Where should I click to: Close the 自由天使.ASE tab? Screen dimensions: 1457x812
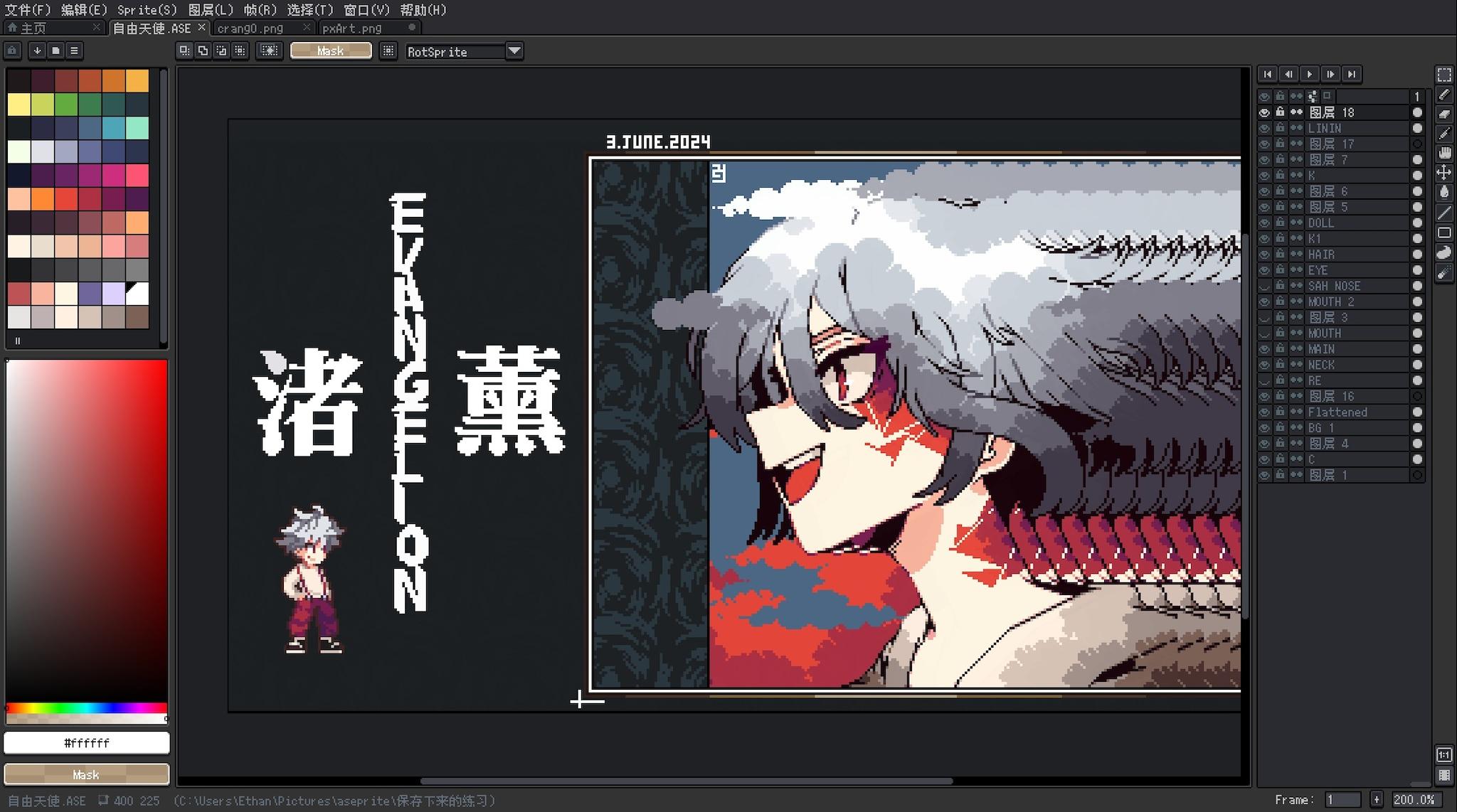[201, 27]
